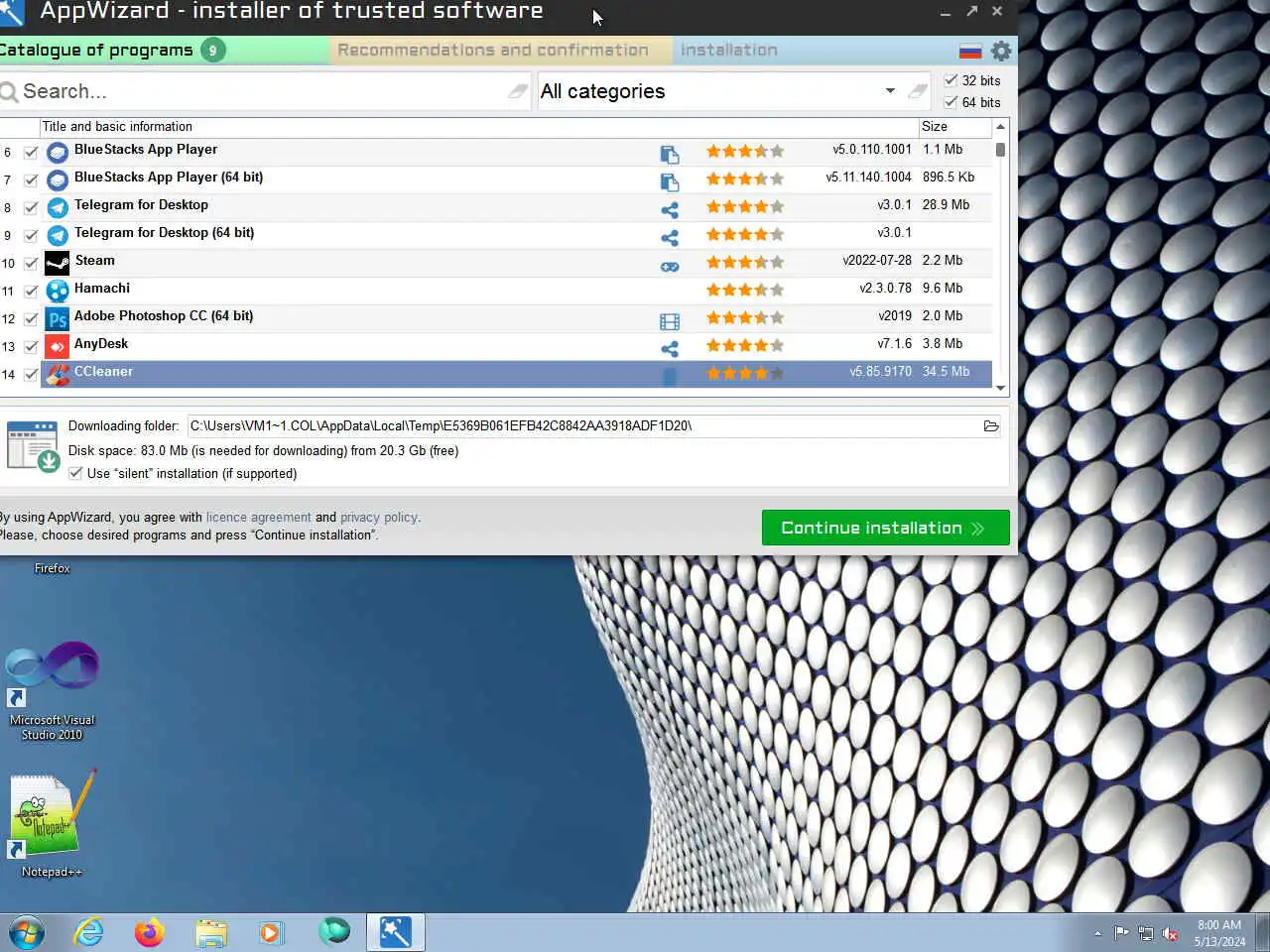
Task: Open Internet Explorer from the taskbar
Action: 89,932
